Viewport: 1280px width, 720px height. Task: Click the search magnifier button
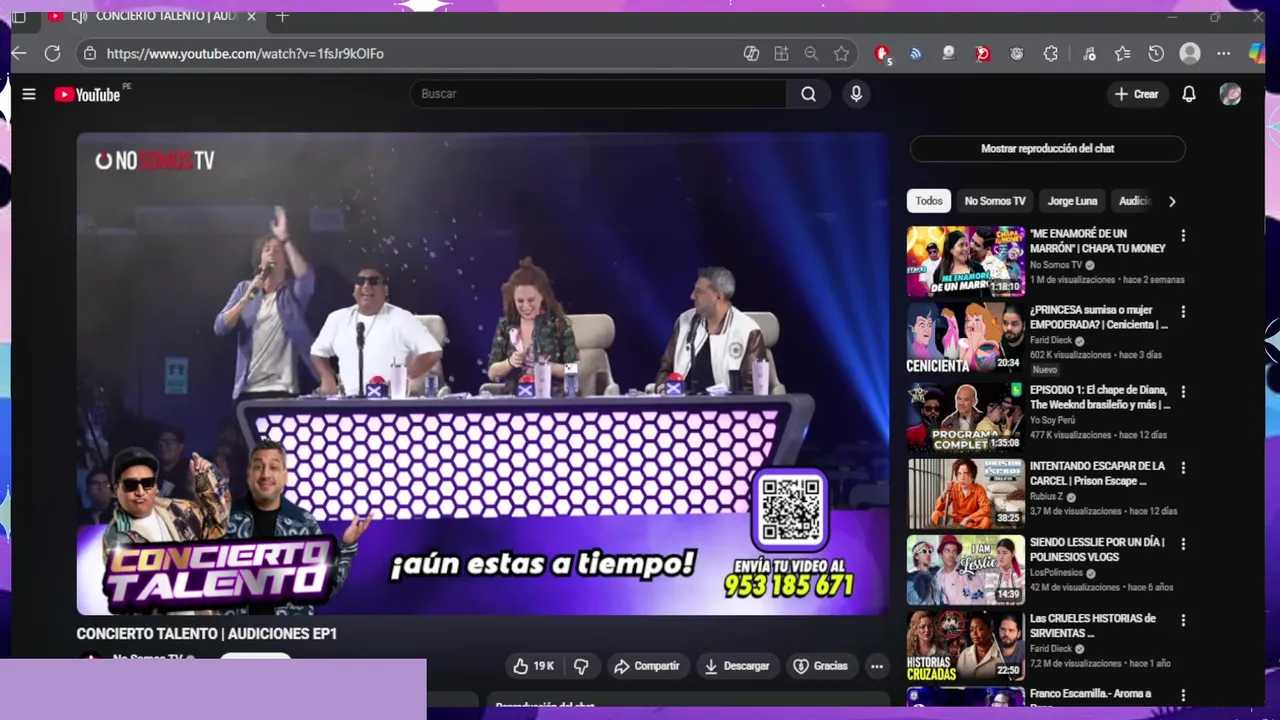[808, 94]
